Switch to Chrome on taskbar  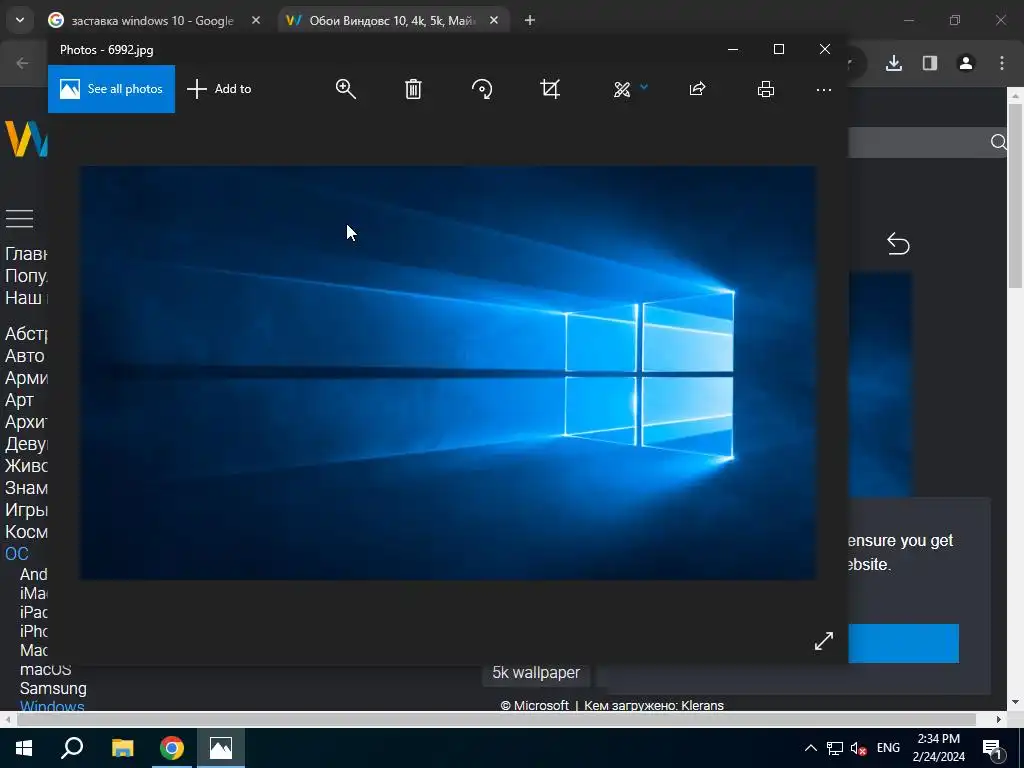click(x=172, y=748)
